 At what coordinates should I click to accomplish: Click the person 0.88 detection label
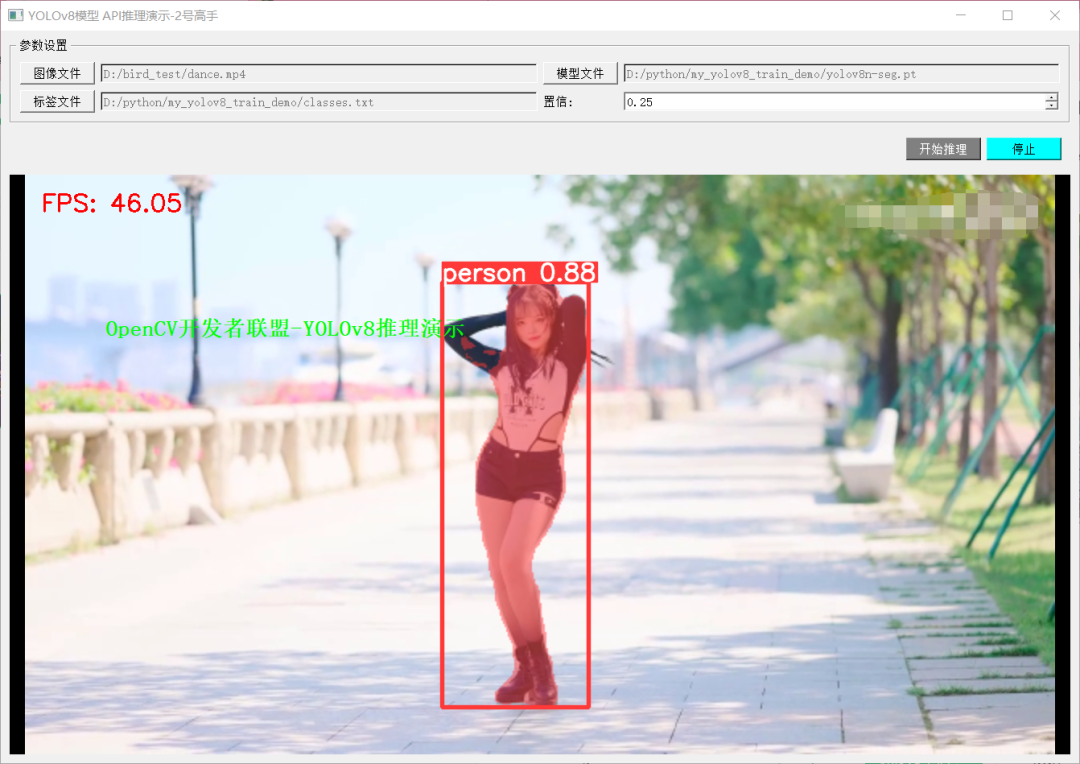(519, 272)
